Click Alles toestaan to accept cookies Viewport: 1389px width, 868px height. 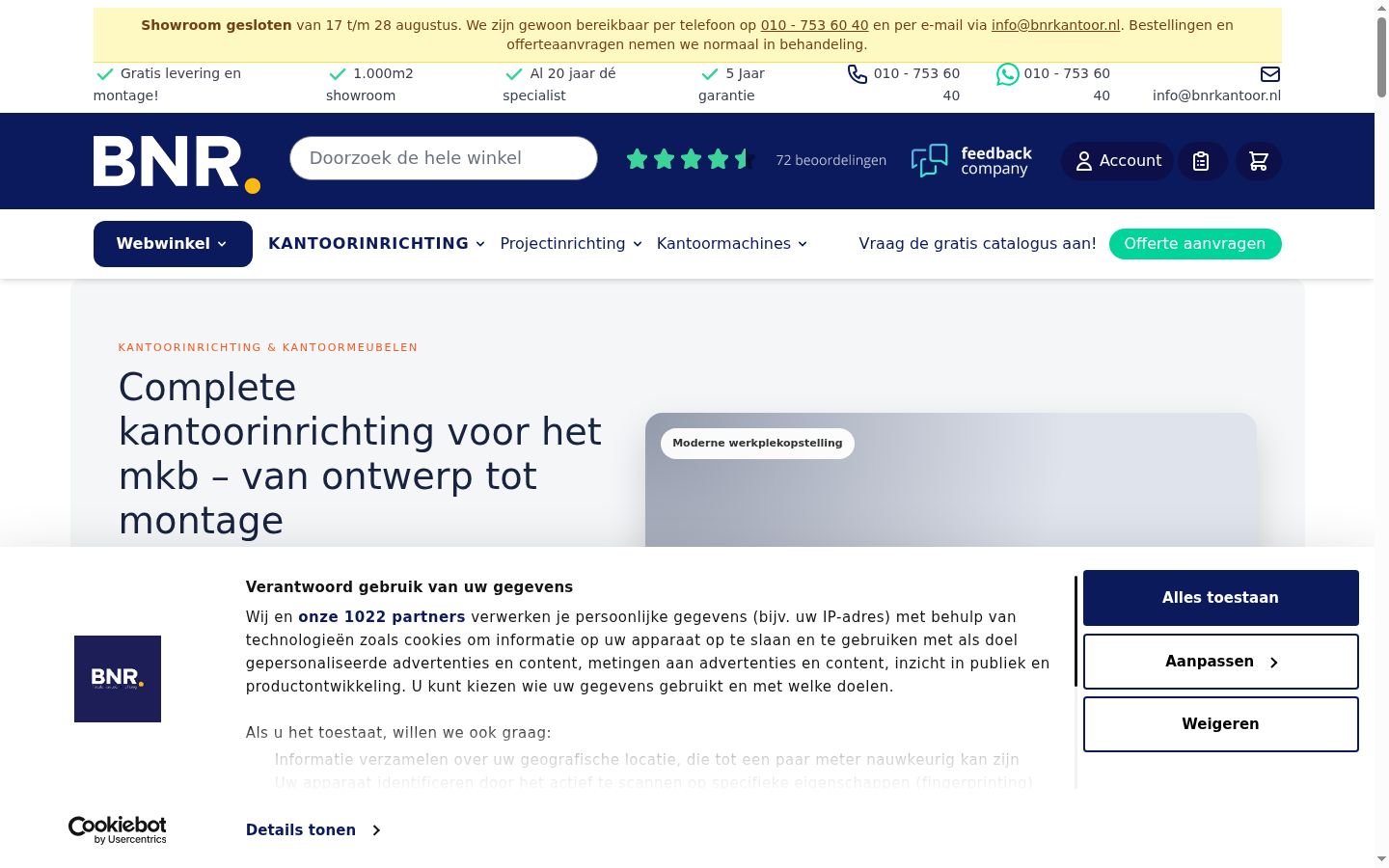coord(1221,598)
